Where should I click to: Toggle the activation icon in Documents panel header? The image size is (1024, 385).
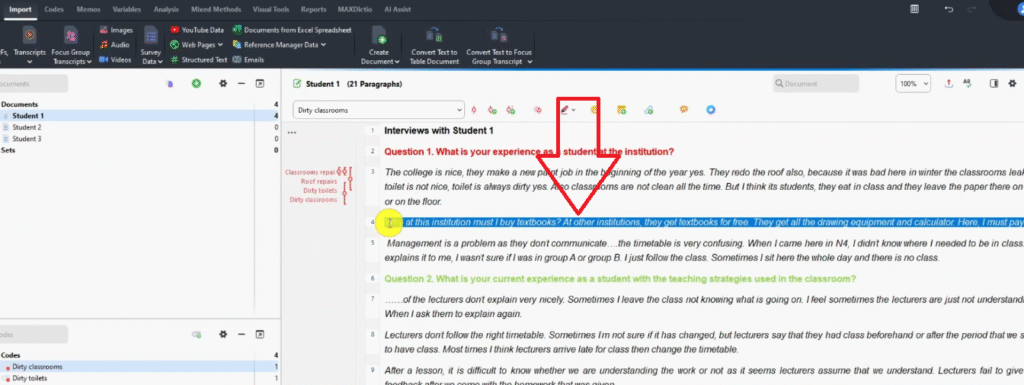(x=195, y=84)
